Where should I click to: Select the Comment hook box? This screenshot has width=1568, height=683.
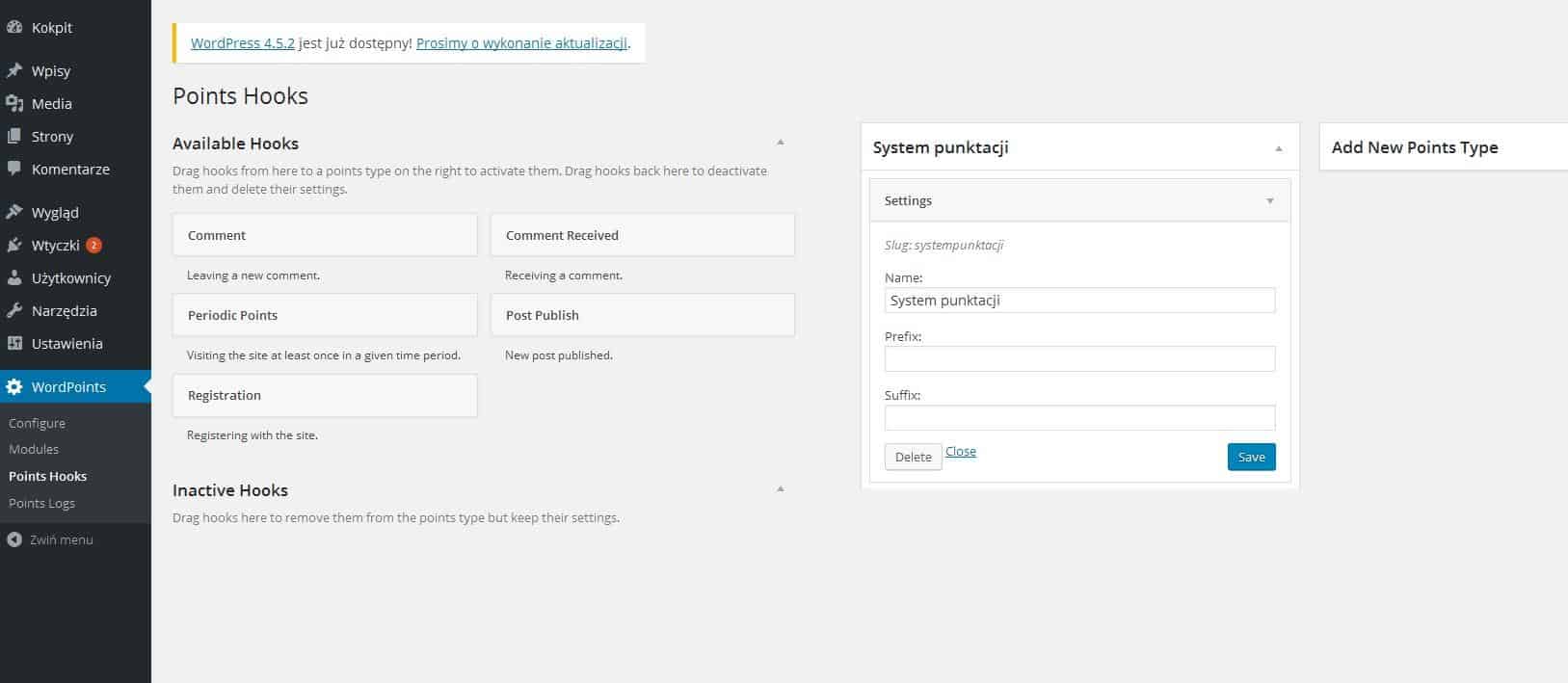coord(325,235)
